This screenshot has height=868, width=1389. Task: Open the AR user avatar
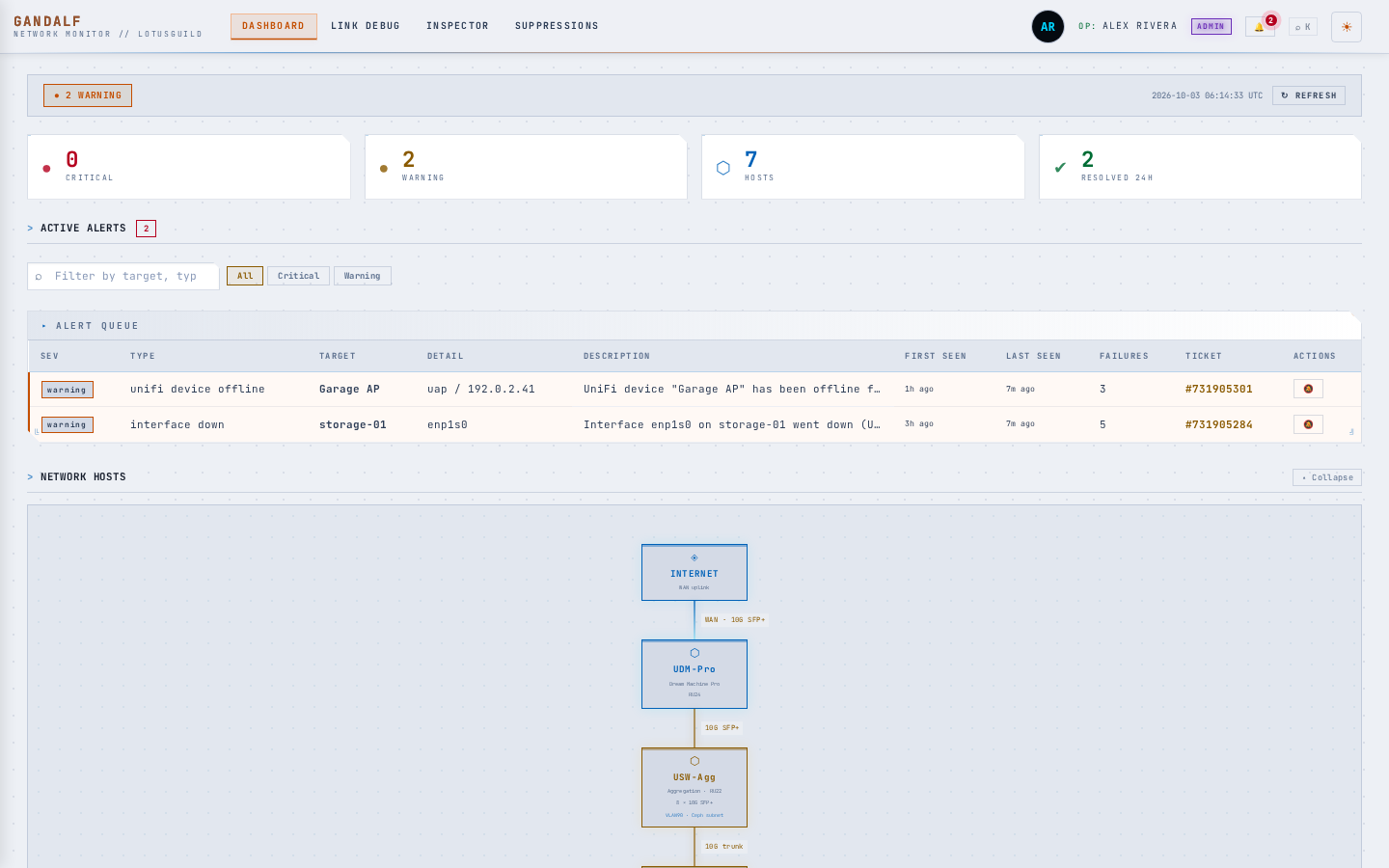[x=1048, y=27]
